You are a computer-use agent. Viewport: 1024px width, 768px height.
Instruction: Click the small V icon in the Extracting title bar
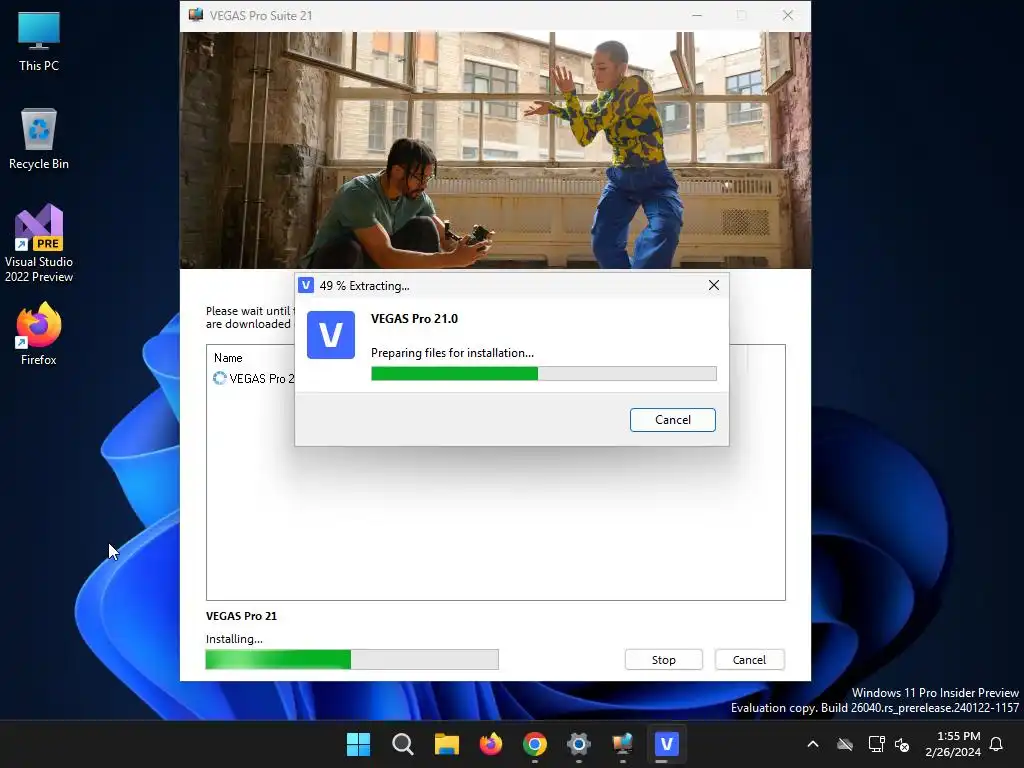pos(306,285)
